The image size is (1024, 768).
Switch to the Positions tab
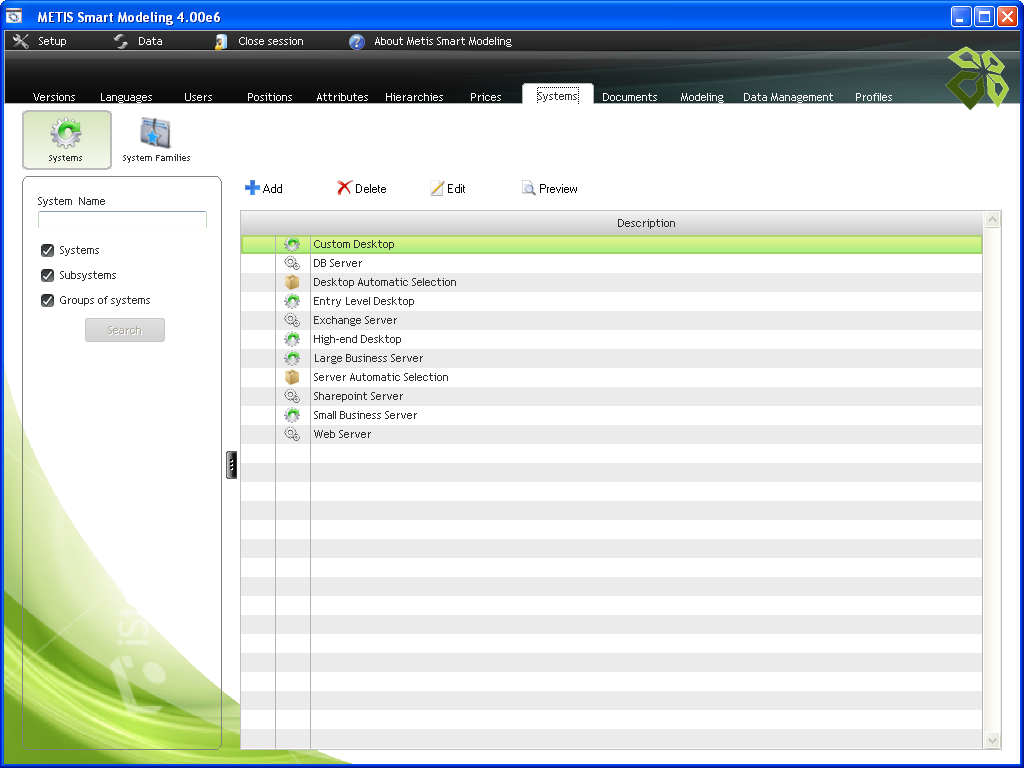(270, 97)
